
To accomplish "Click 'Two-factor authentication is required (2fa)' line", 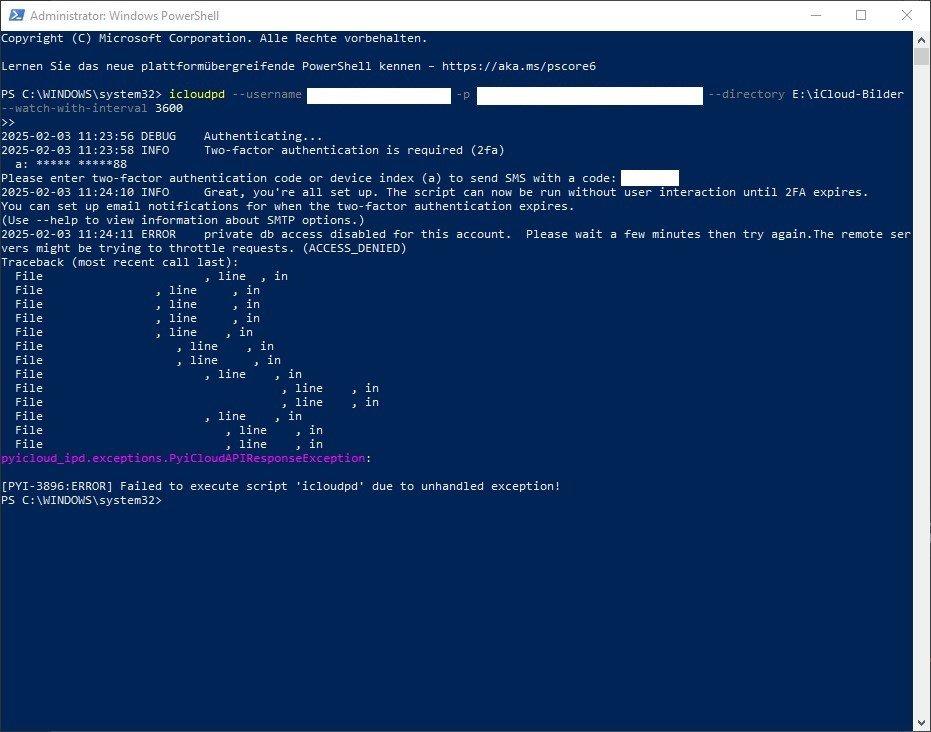I will 354,150.
